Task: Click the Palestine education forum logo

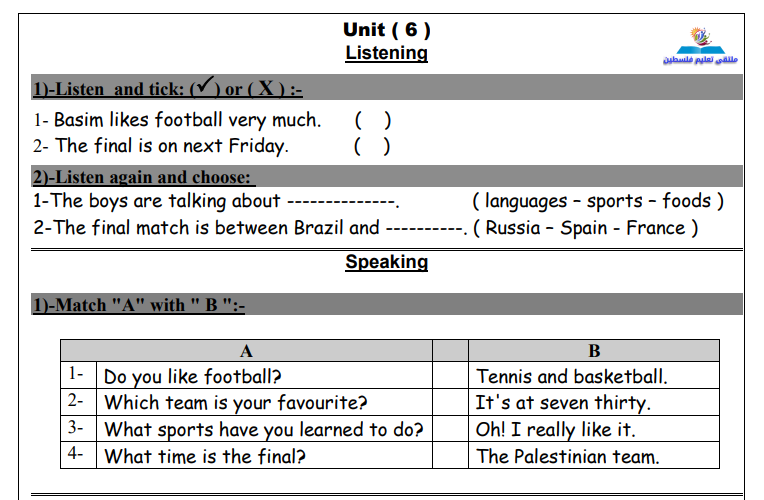Action: (700, 46)
